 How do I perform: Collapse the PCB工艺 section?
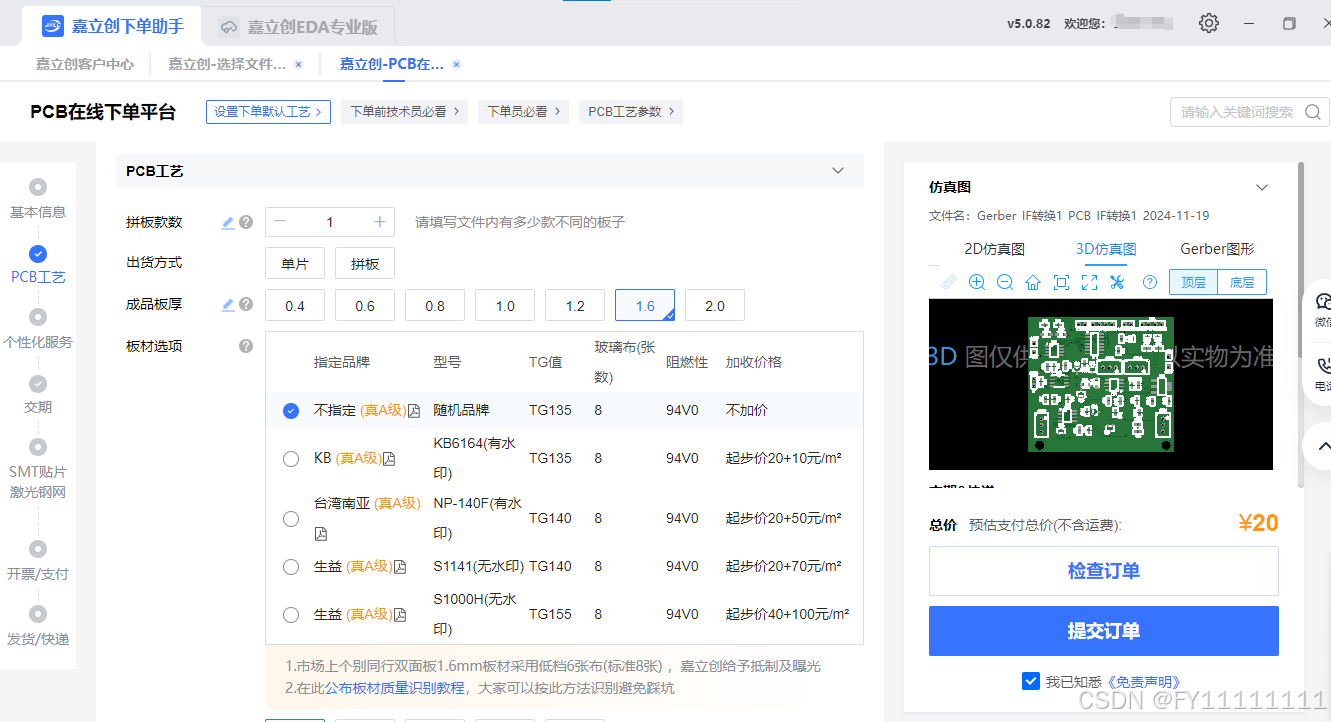(x=838, y=171)
